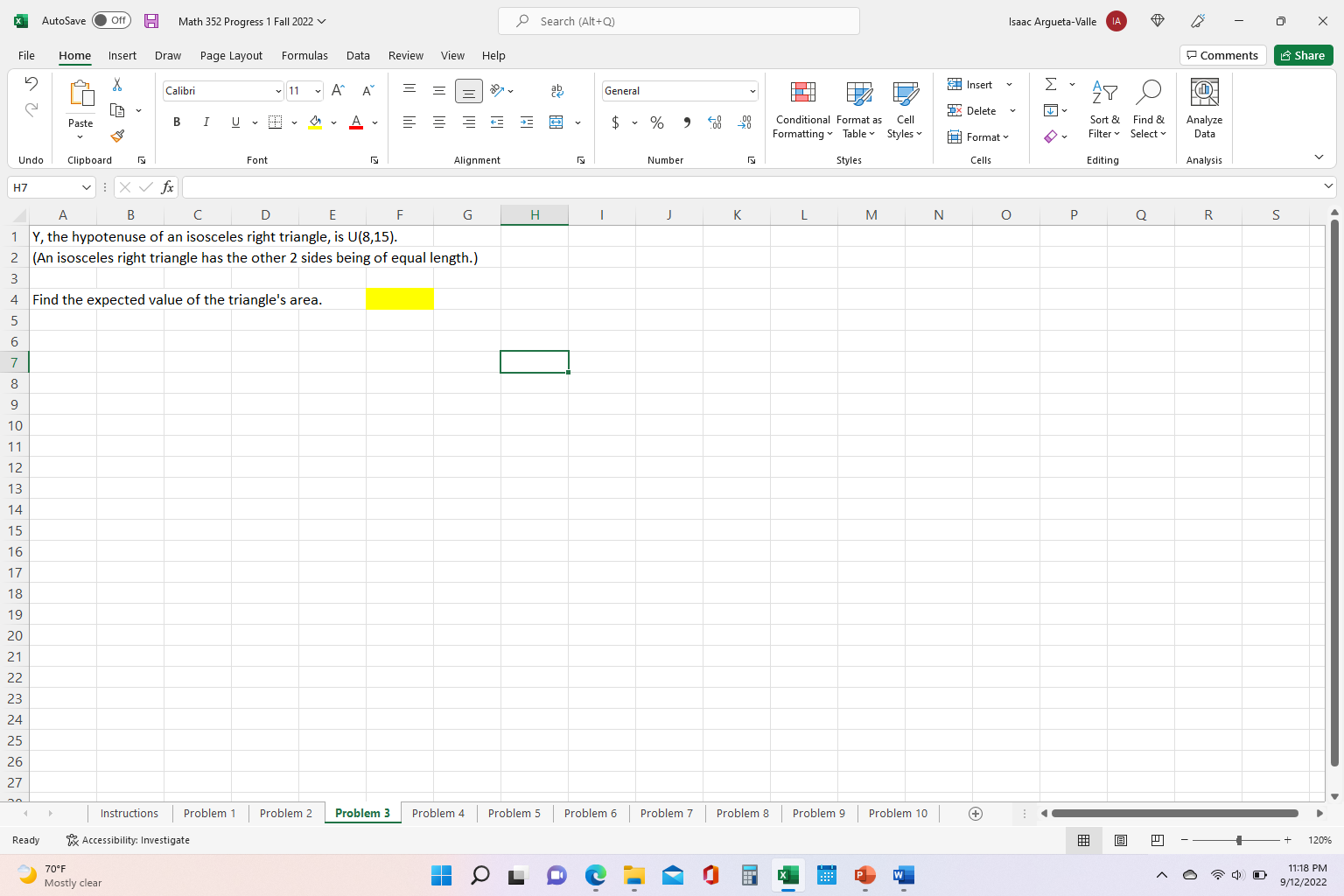Click the Percent Style icon
This screenshot has height=896, width=1344.
pos(657,122)
